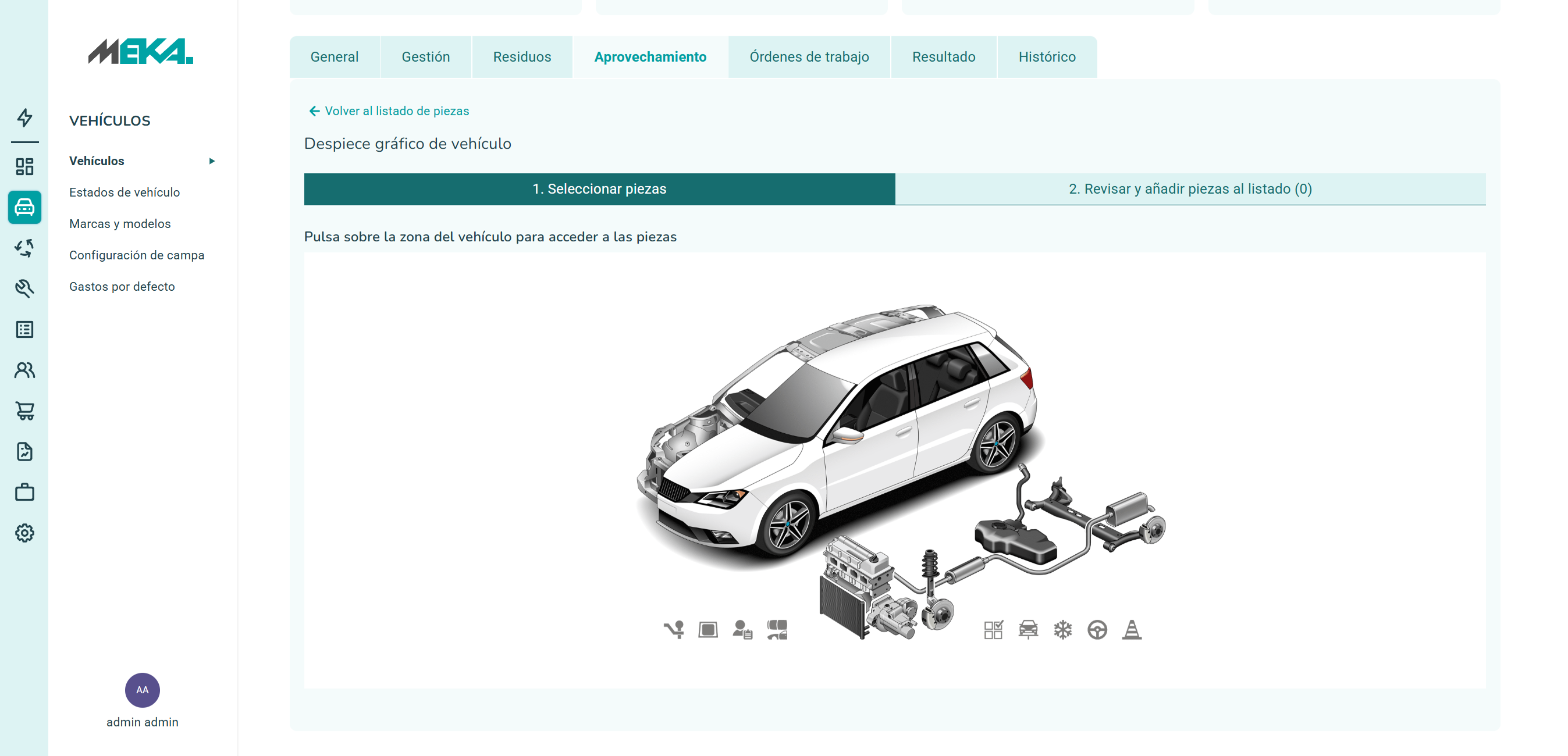Click the admin user avatar
Viewport: 1568px width, 756px height.
pyautogui.click(x=142, y=690)
